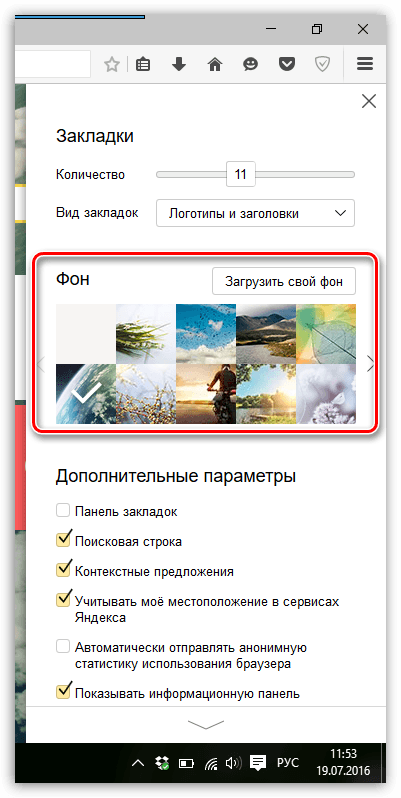Enable the Панель закладок checkbox

(x=63, y=510)
